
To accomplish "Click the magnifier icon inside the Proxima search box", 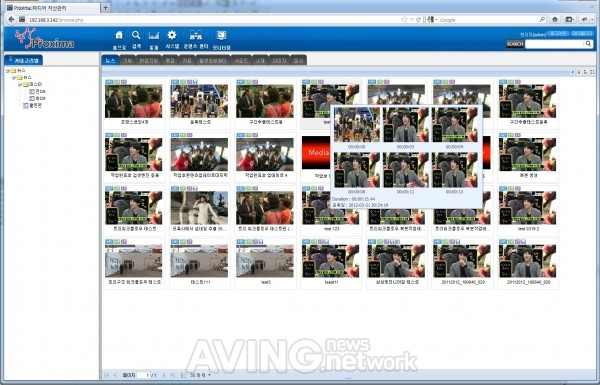I will (x=588, y=44).
